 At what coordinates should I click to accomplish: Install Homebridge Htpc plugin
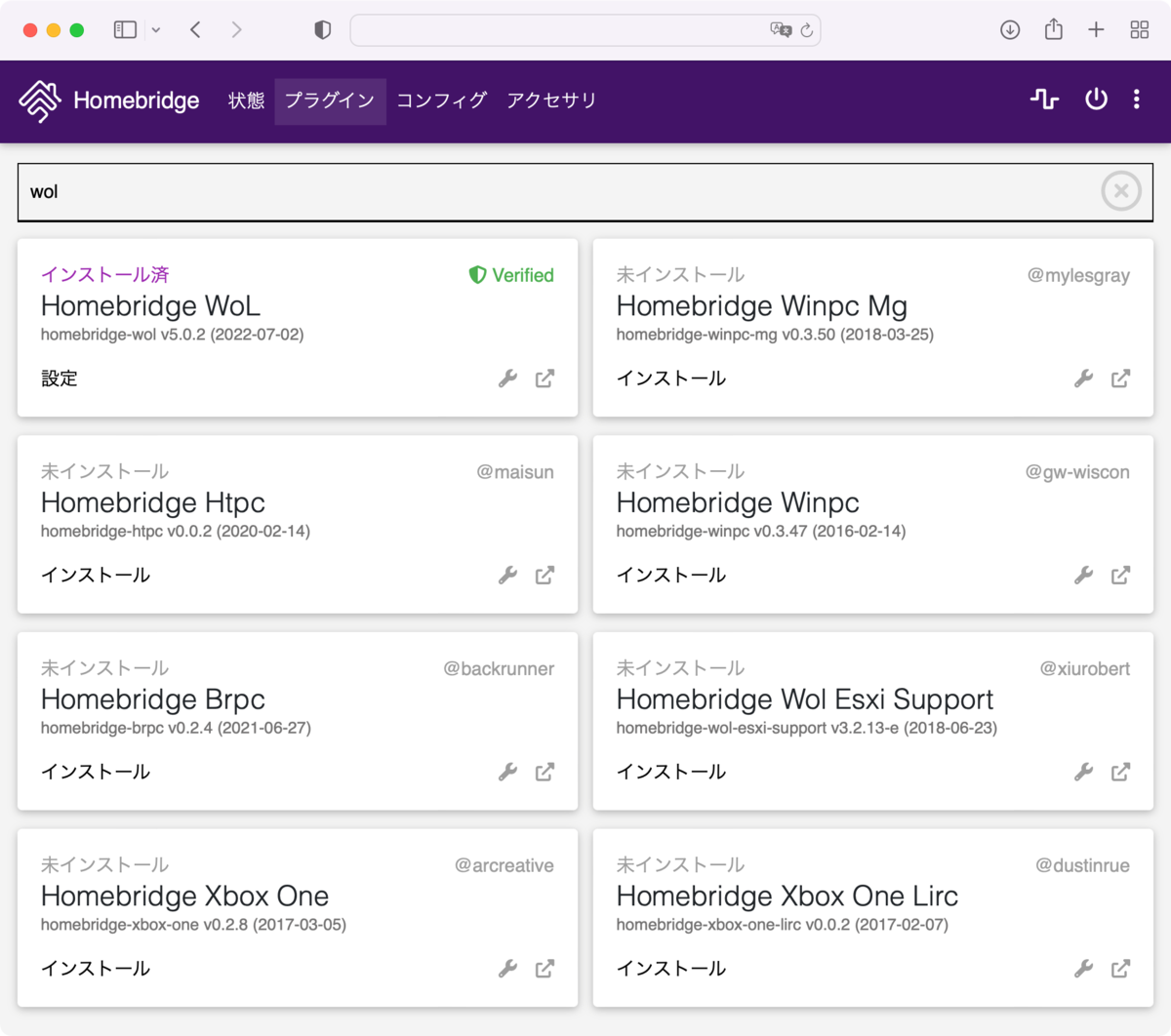click(96, 576)
